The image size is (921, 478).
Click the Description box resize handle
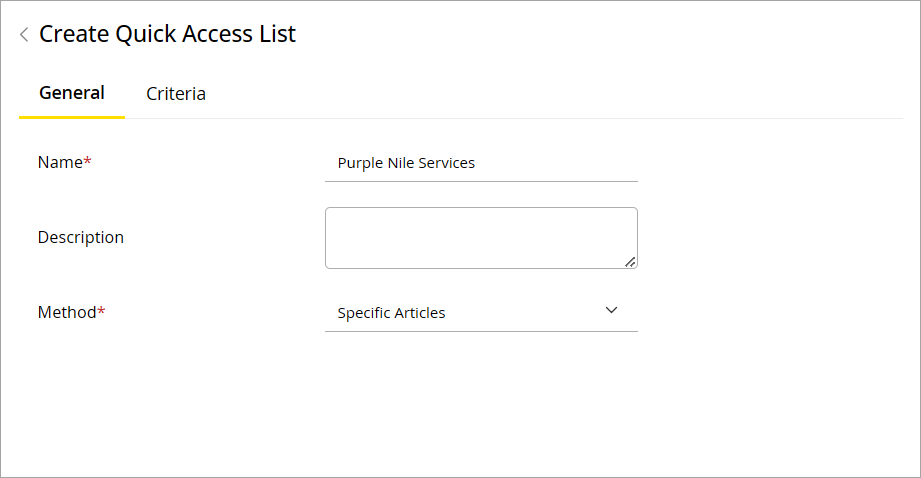tap(630, 262)
